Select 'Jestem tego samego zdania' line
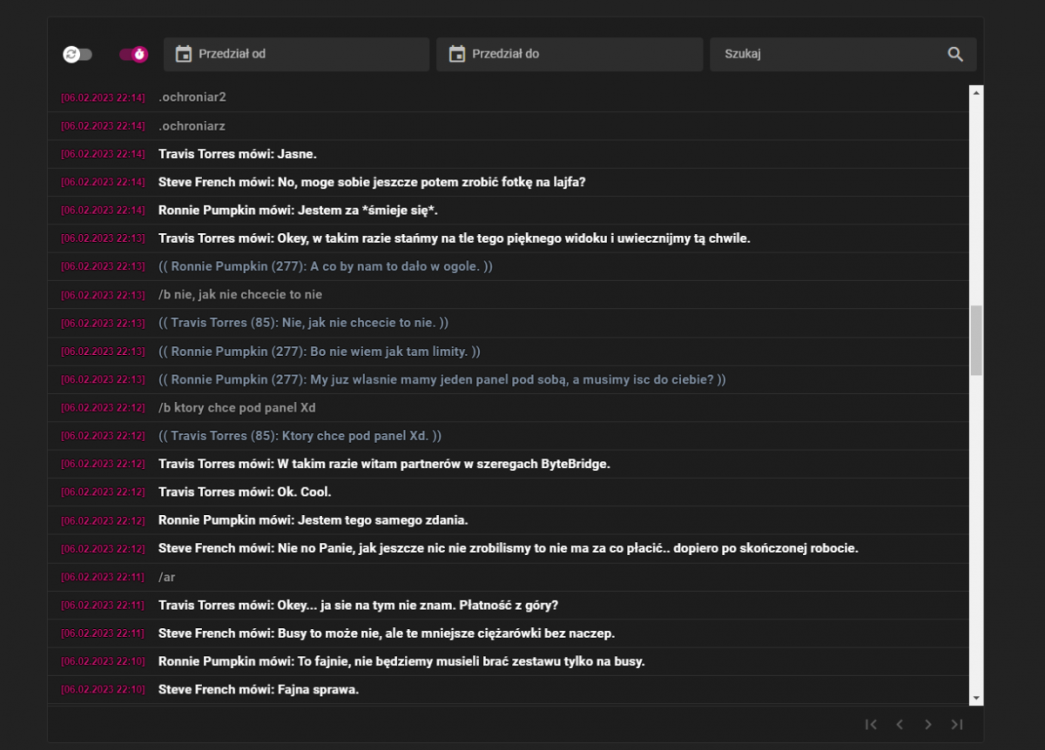This screenshot has width=1045, height=750. (x=508, y=520)
